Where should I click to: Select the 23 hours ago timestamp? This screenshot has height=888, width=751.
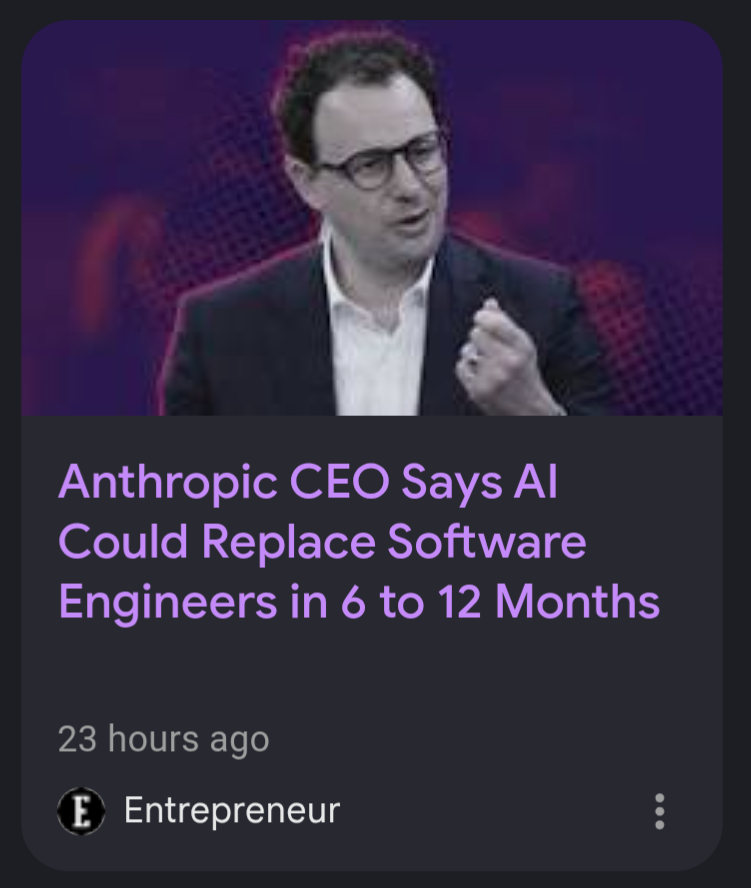point(163,740)
